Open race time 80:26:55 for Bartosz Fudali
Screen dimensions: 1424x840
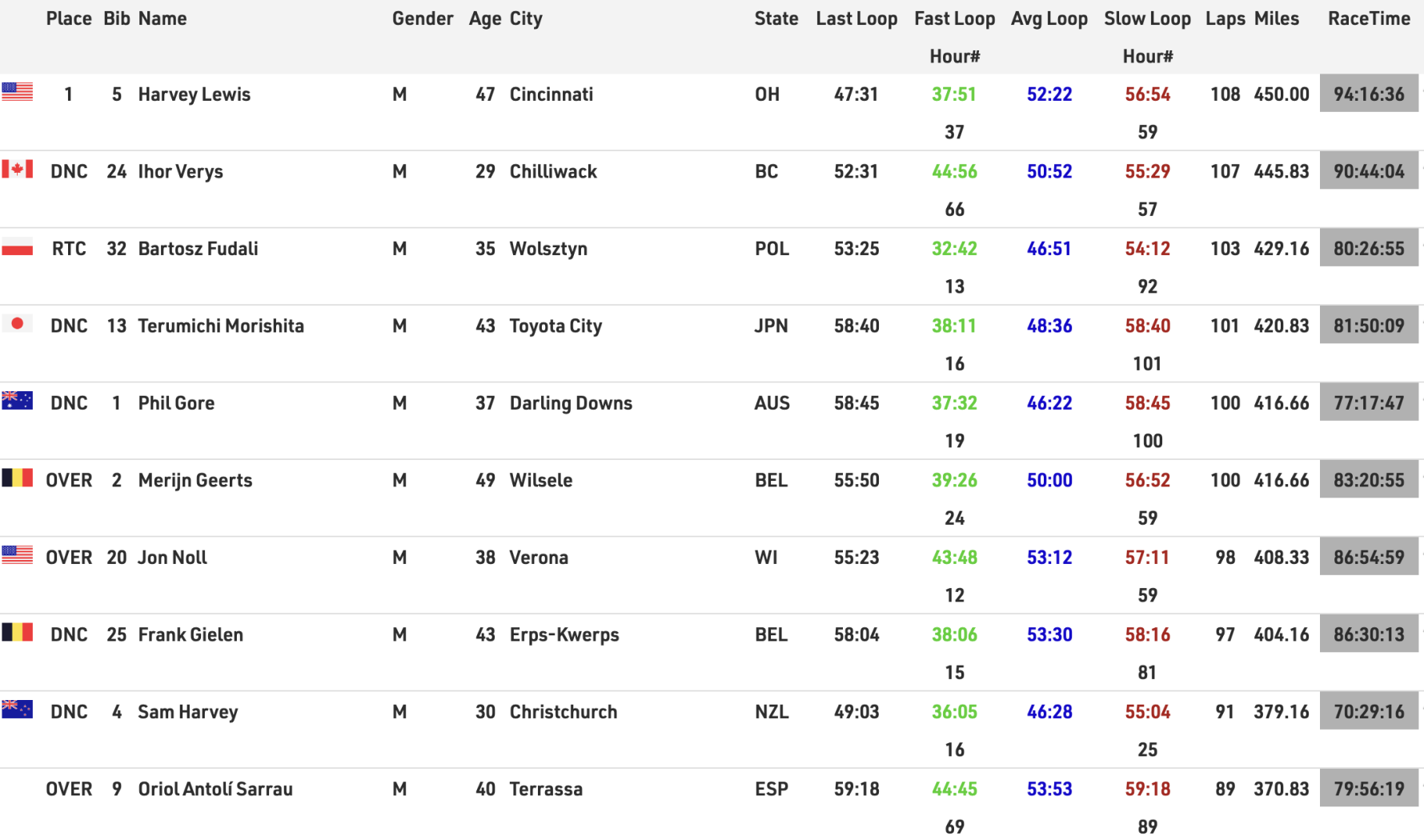click(1369, 248)
